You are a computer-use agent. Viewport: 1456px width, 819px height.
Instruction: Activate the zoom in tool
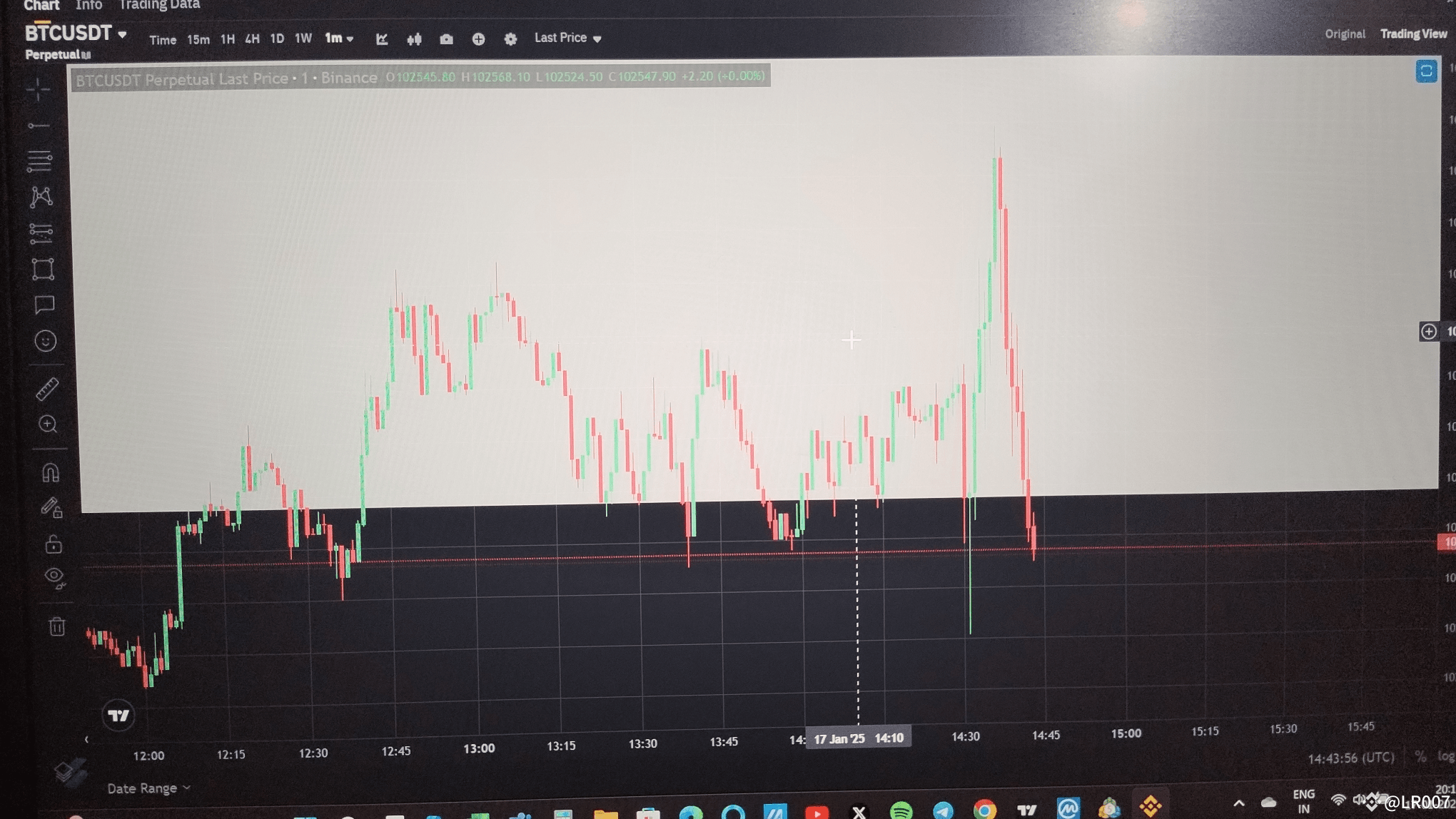pos(48,424)
